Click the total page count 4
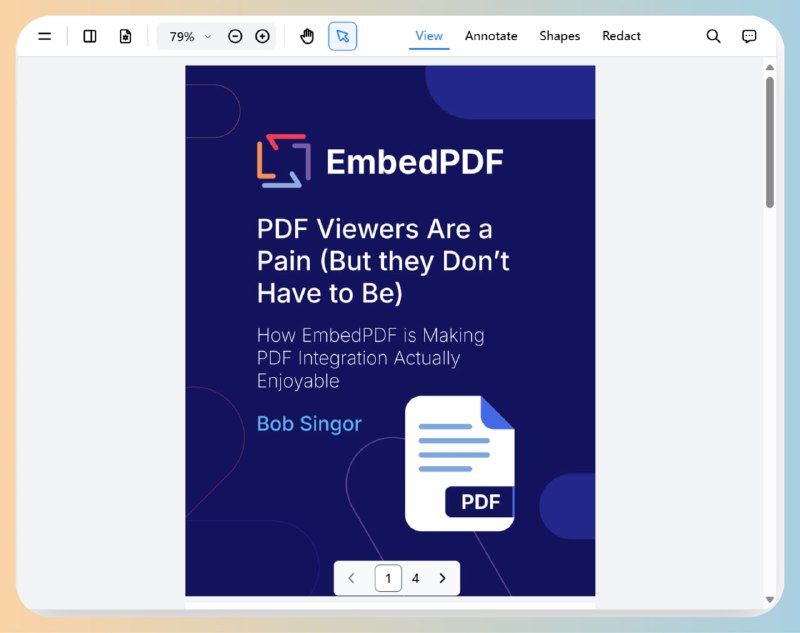The image size is (800, 633). click(x=416, y=578)
